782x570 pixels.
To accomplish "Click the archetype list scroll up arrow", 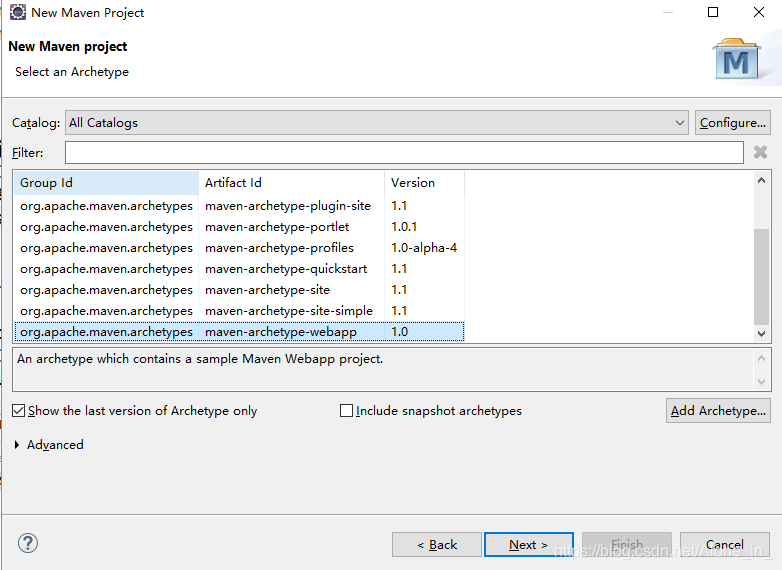I will (761, 181).
